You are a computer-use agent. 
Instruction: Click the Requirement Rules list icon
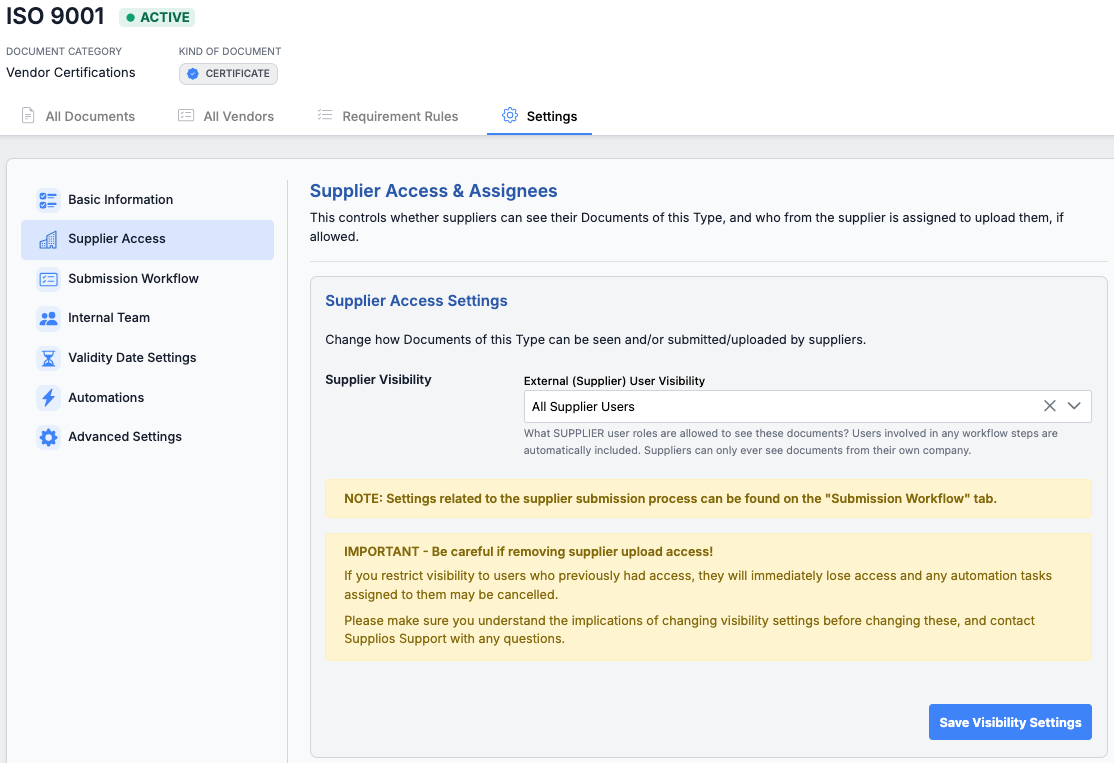[325, 115]
